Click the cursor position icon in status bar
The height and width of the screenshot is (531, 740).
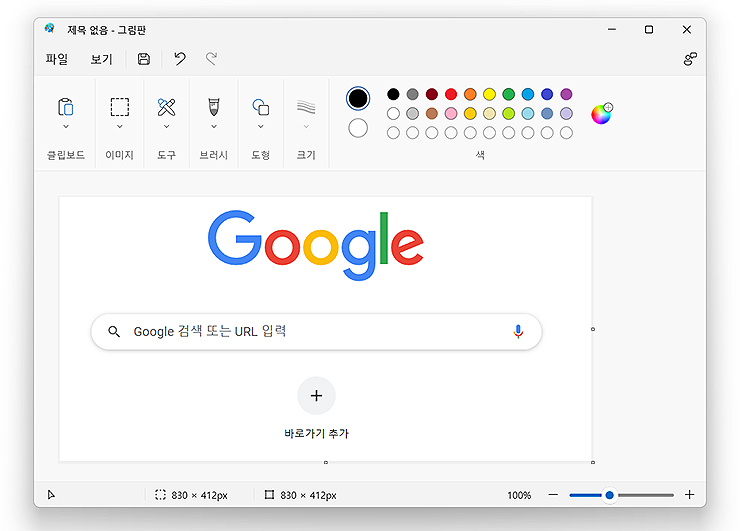coord(51,495)
